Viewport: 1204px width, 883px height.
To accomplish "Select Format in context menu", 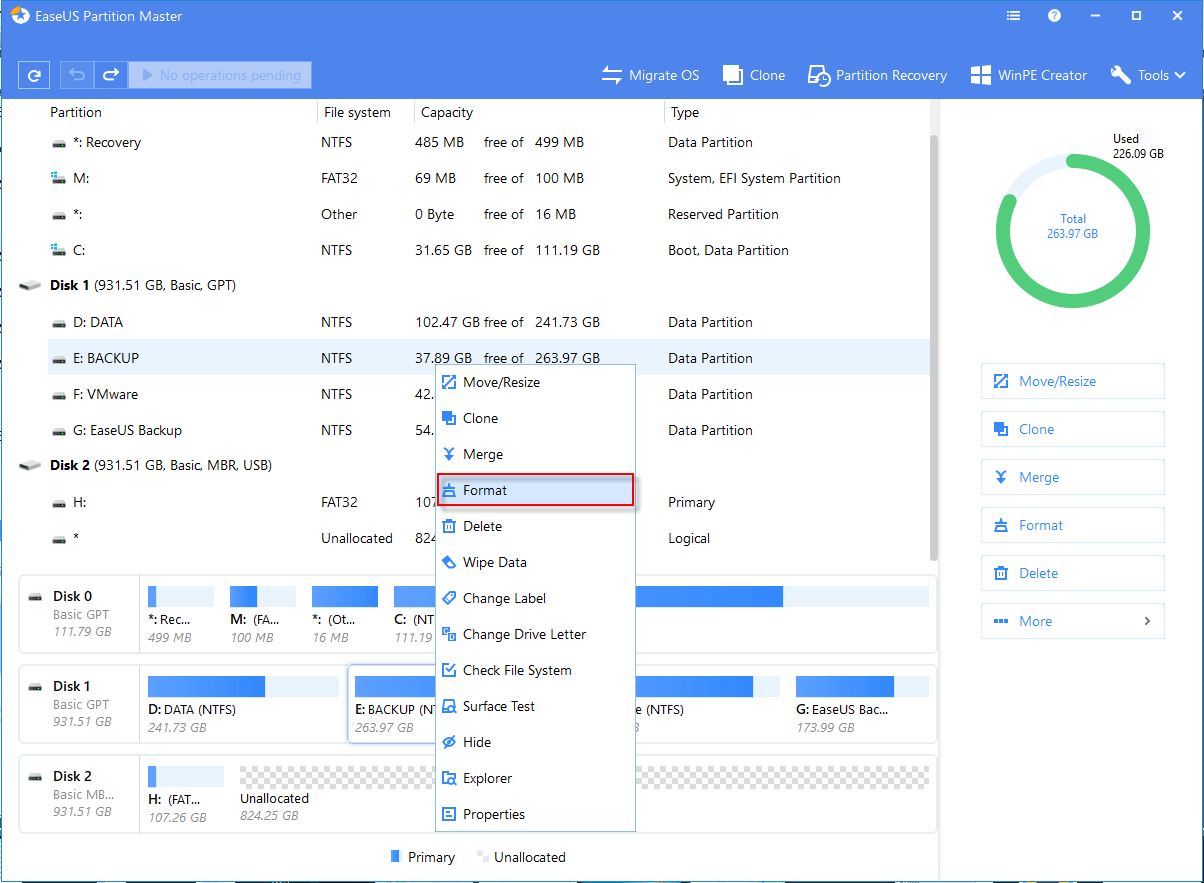I will [535, 490].
